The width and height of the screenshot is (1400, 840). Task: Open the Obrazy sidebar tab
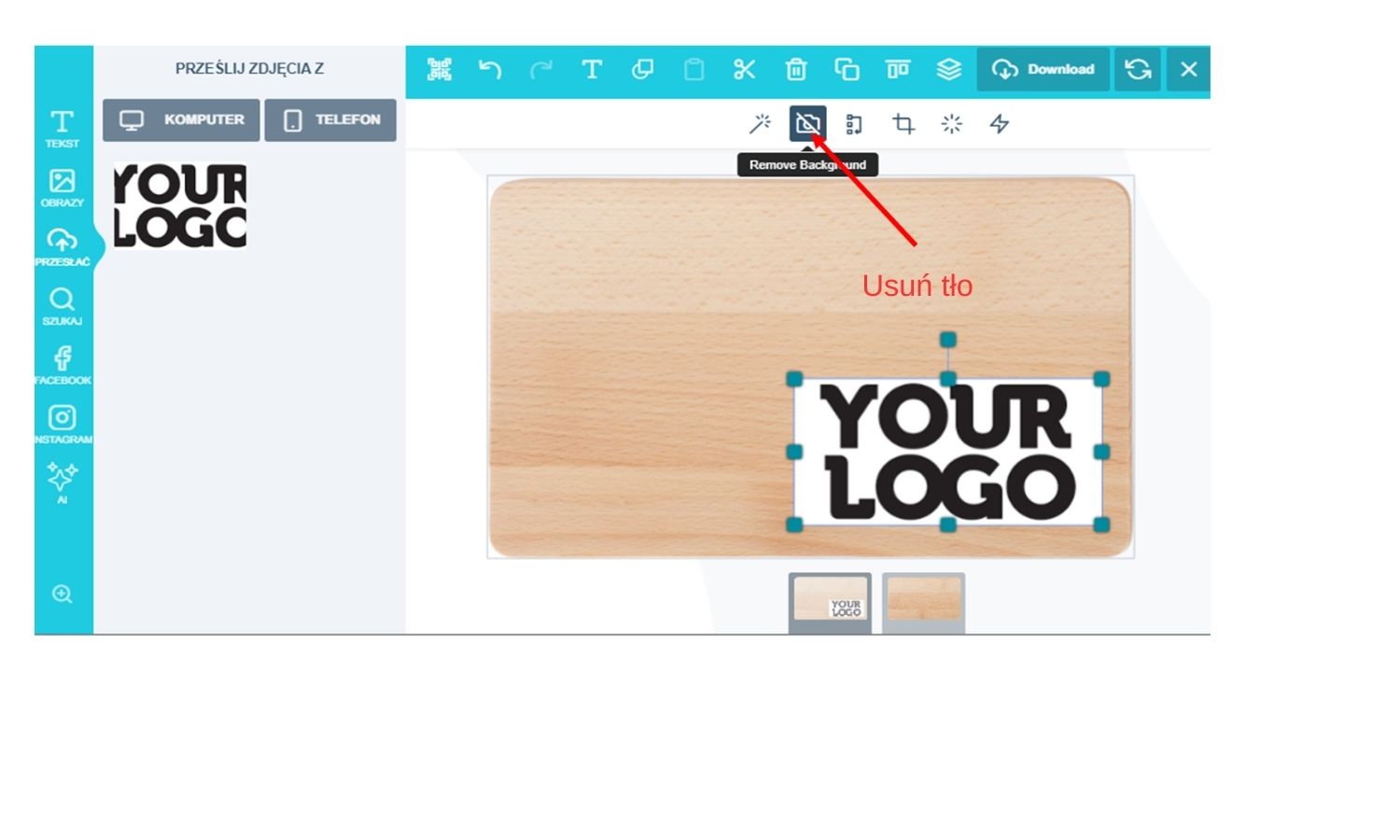click(63, 188)
